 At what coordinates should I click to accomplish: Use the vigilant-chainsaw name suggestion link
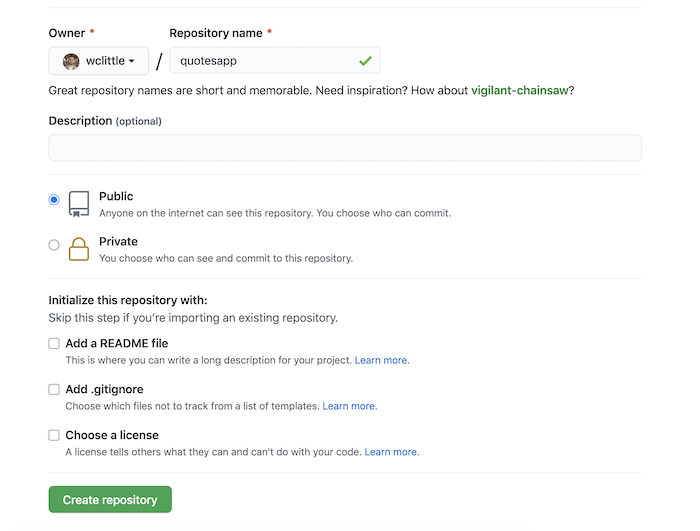pos(519,91)
